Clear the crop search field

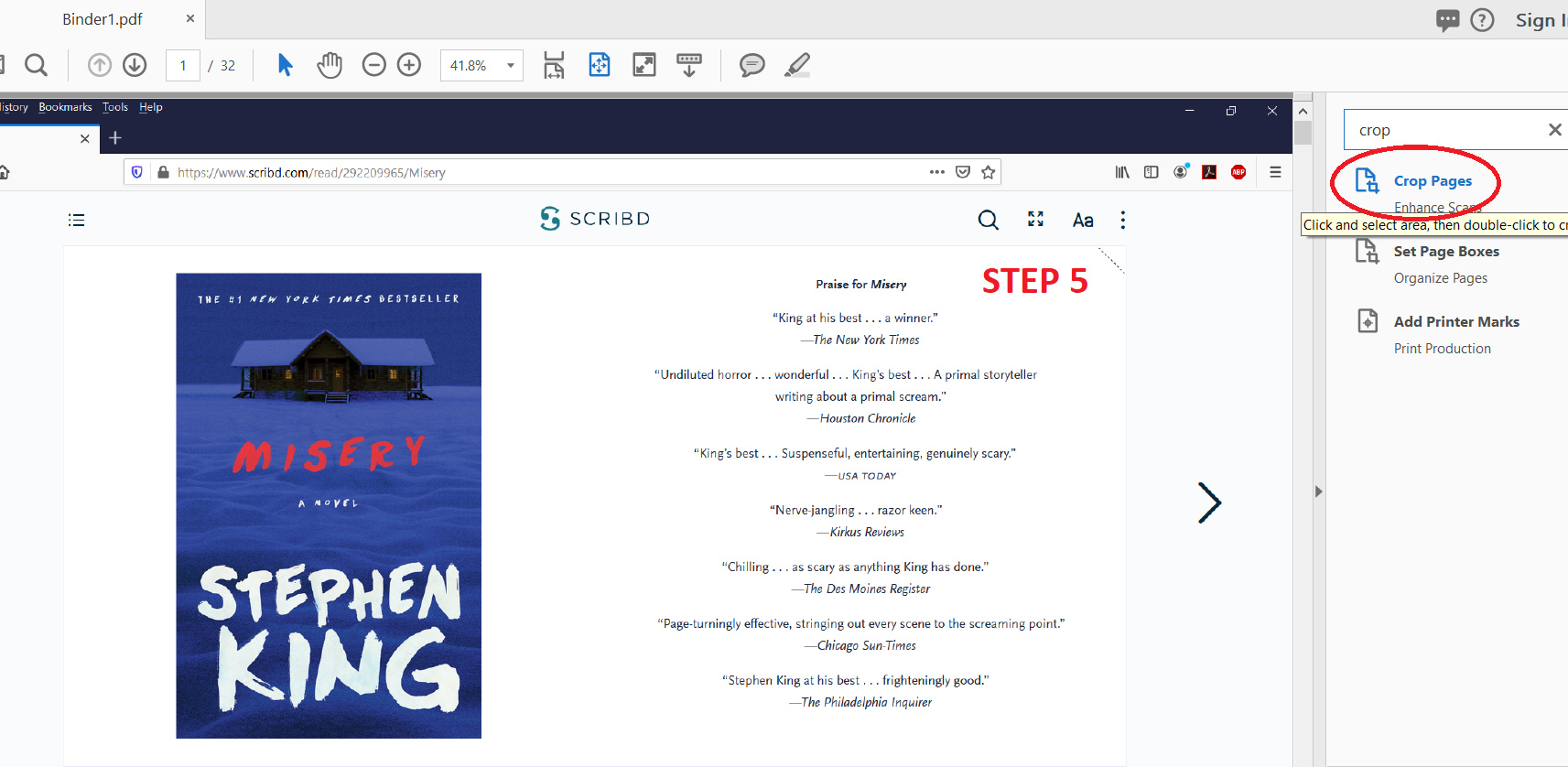pyautogui.click(x=1554, y=130)
